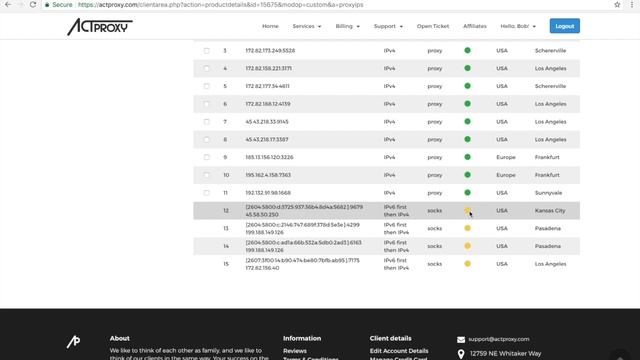The image size is (640, 360).
Task: Click the IPv4 cell in row 8
Action: click(389, 139)
